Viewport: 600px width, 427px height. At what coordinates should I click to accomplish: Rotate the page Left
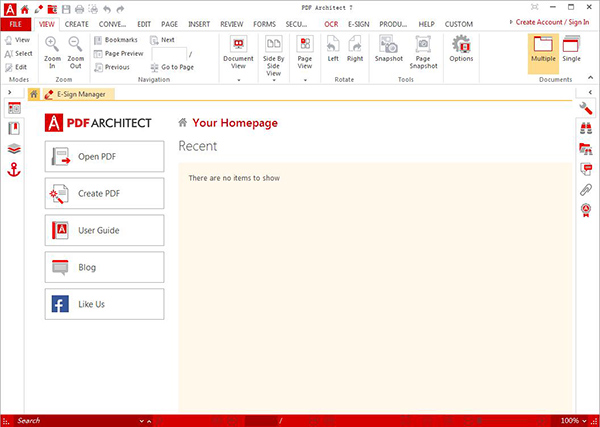coord(333,46)
